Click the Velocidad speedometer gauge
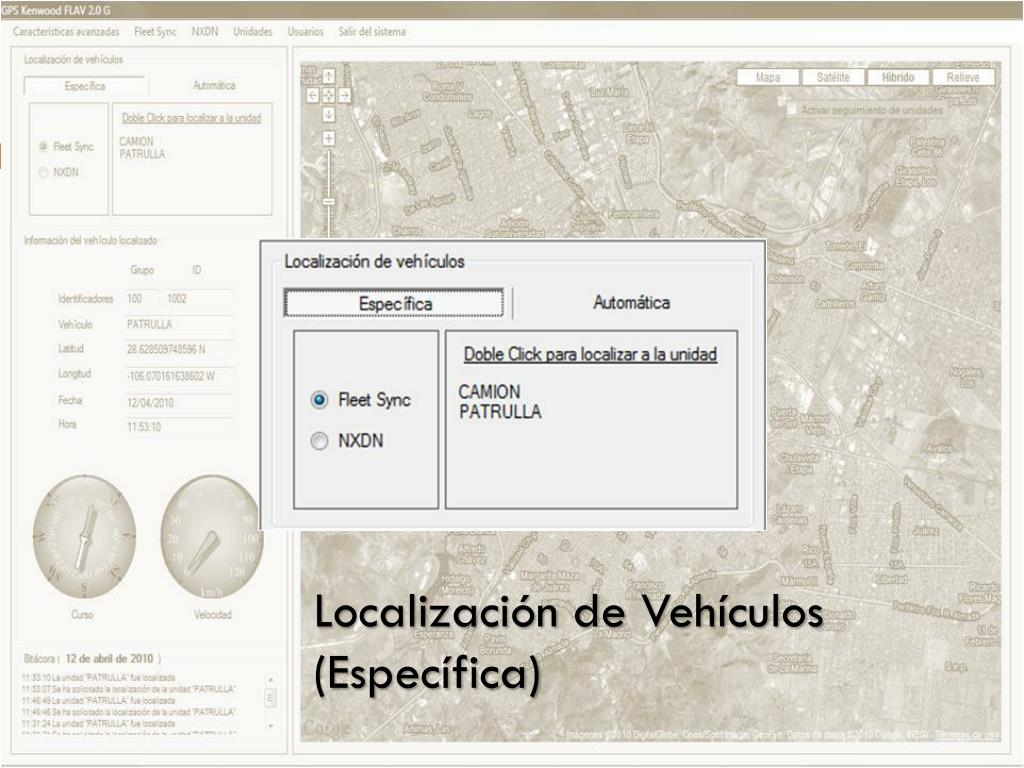Image resolution: width=1024 pixels, height=768 pixels. tap(212, 536)
